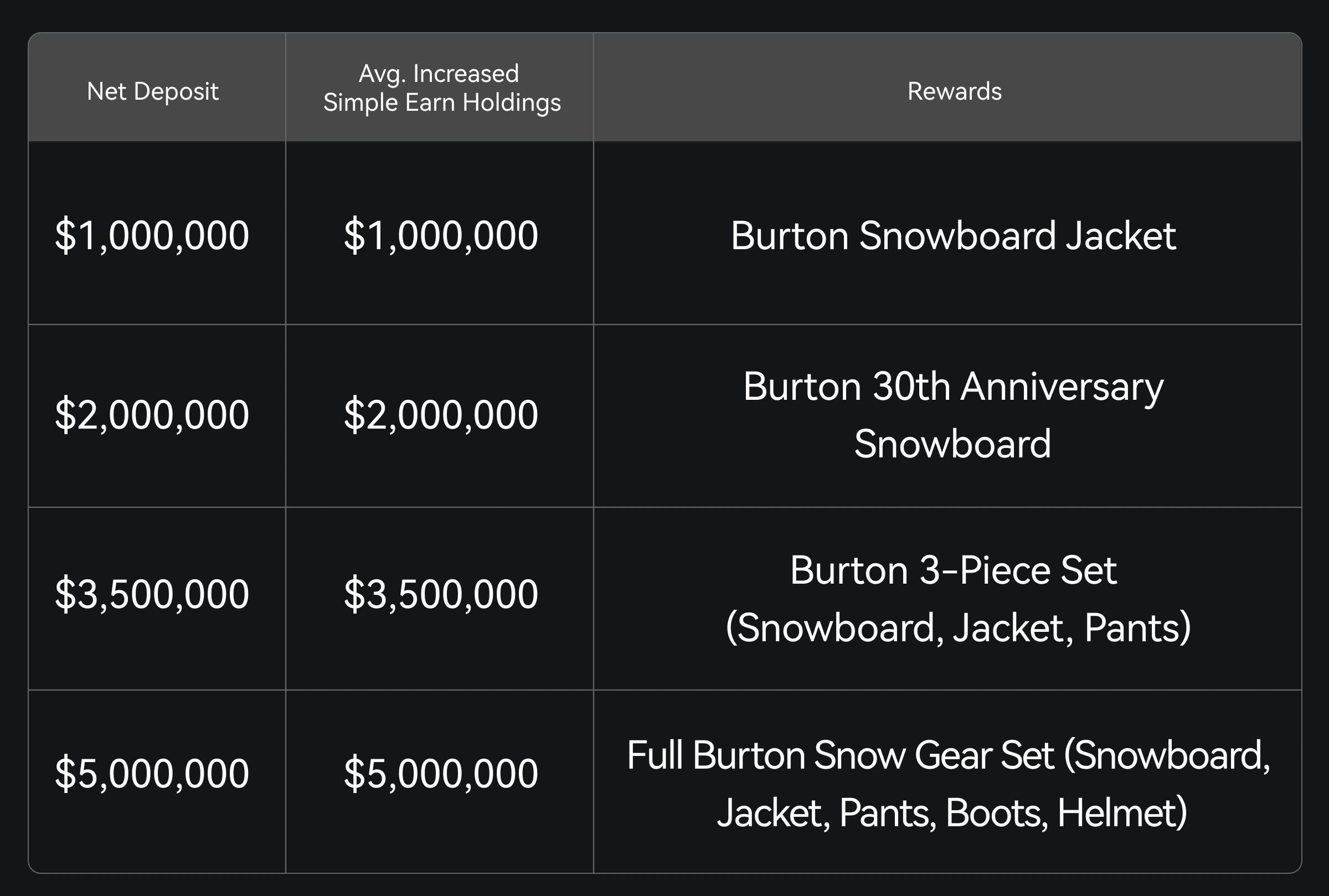1329x896 pixels.
Task: Click the "Full Burton Snow Gear Set" text
Action: (840, 755)
